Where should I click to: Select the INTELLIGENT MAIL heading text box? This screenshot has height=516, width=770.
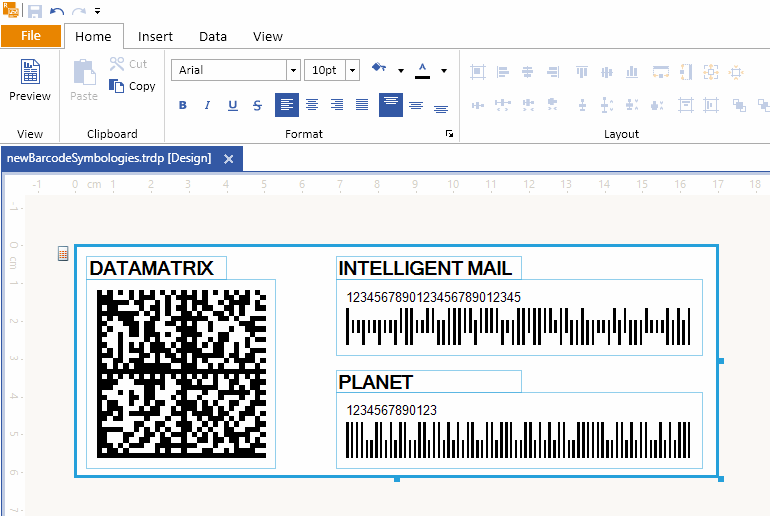point(429,268)
